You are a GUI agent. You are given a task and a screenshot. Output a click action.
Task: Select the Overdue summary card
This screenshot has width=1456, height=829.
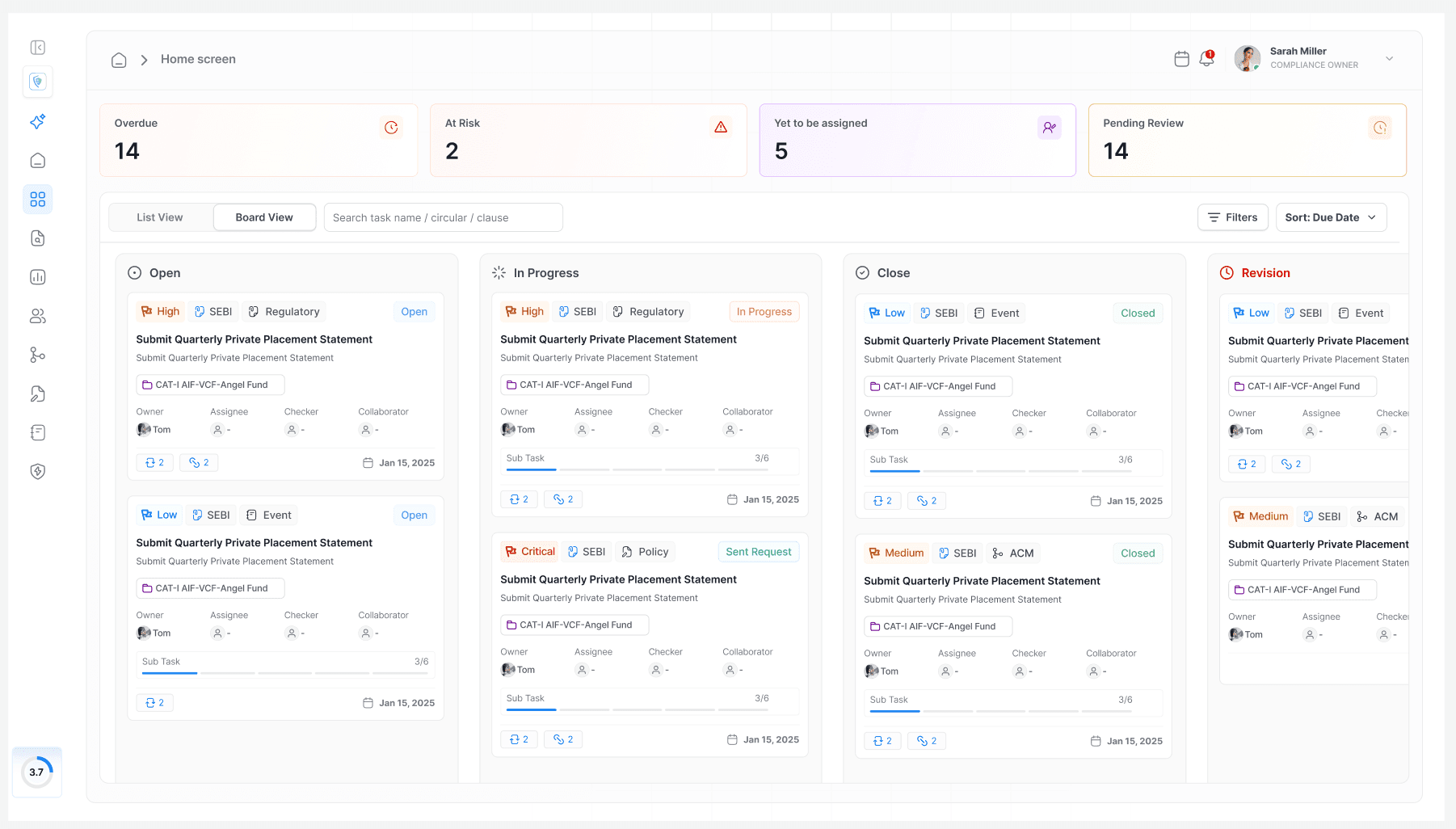tap(259, 140)
